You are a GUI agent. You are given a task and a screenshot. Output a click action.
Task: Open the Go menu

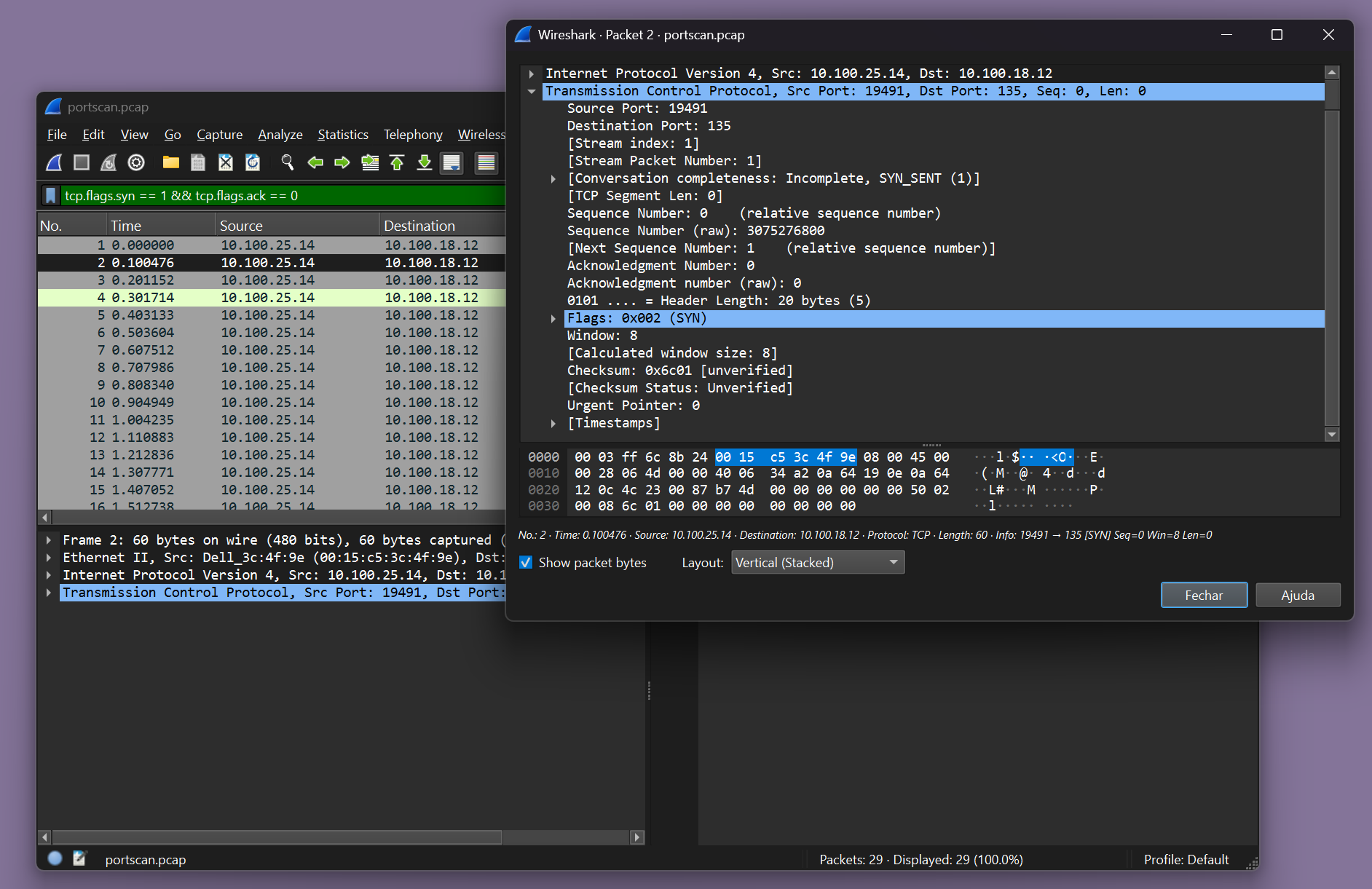[x=173, y=135]
